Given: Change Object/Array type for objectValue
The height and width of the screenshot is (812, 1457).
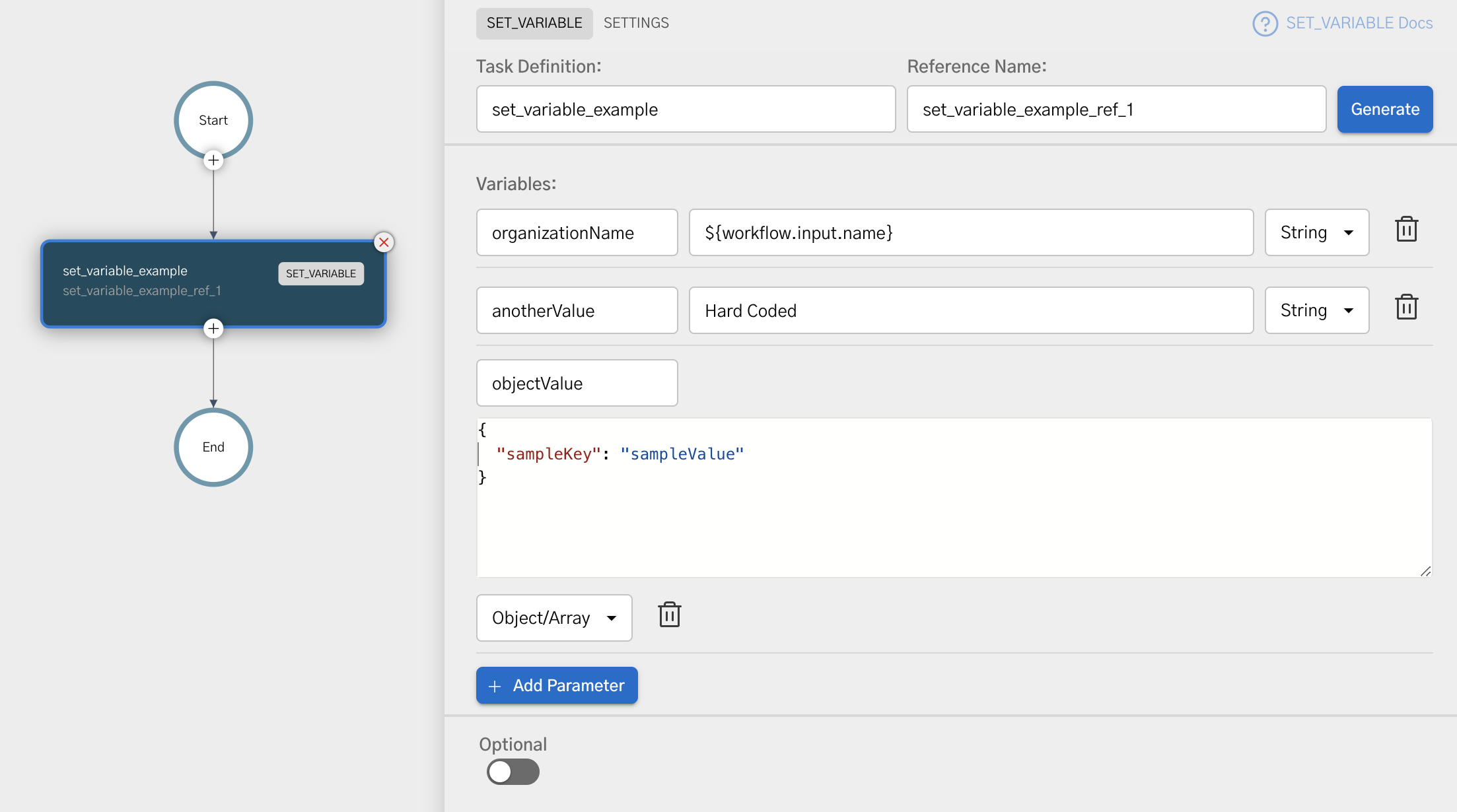Looking at the screenshot, I should pos(554,618).
